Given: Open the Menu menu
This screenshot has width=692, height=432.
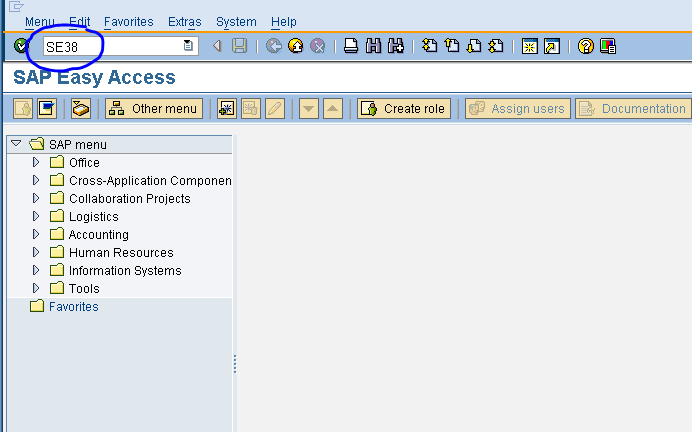Looking at the screenshot, I should tap(40, 22).
